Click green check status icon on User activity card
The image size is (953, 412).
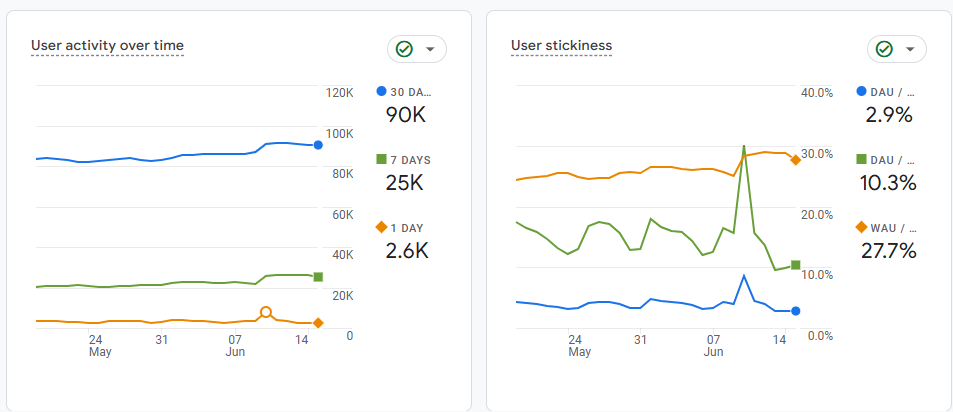click(404, 49)
